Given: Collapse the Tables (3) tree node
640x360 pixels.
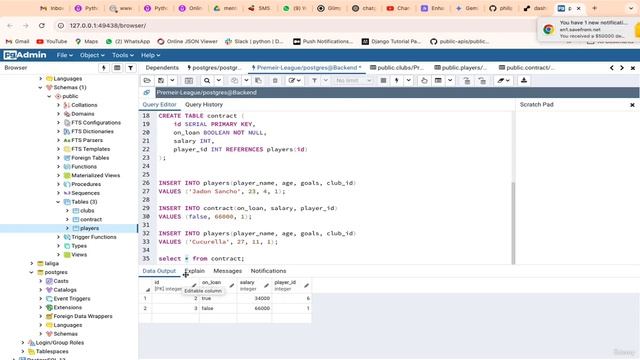Looking at the screenshot, I should (x=58, y=202).
